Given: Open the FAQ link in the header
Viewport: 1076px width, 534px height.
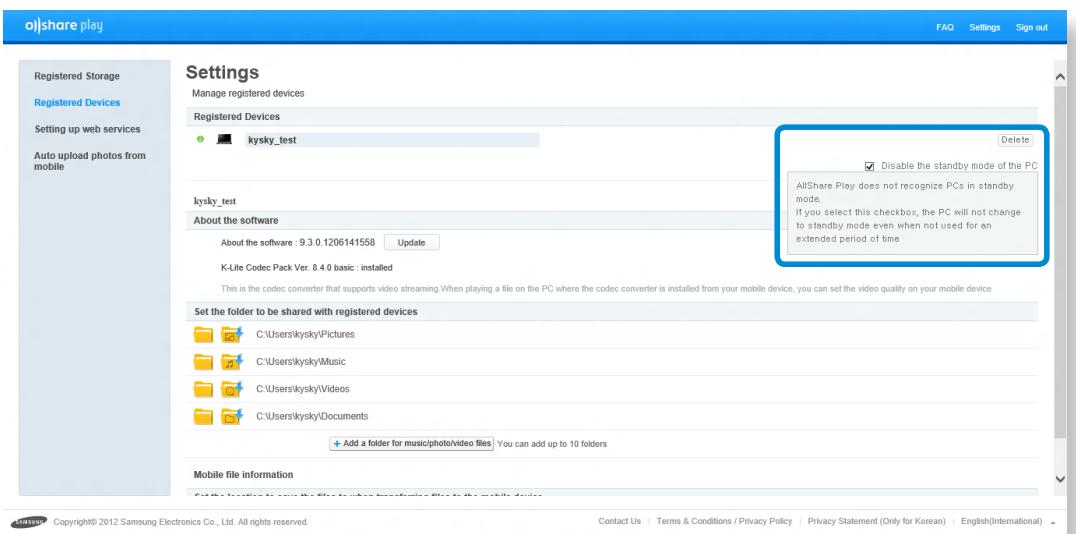Looking at the screenshot, I should [x=943, y=26].
